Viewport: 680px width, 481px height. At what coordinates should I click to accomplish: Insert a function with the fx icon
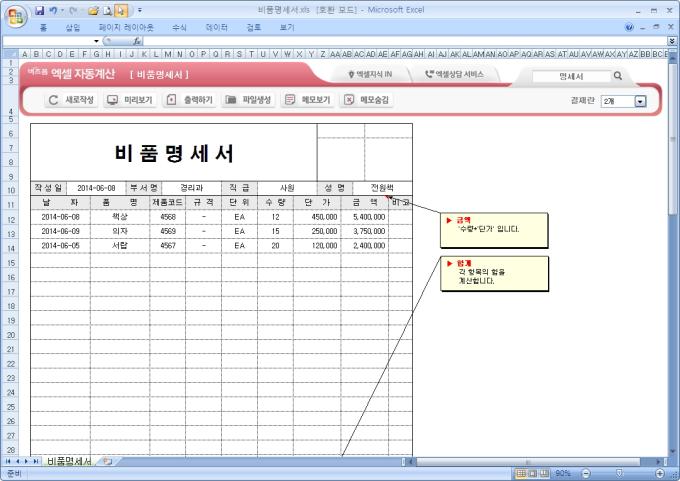coord(137,41)
